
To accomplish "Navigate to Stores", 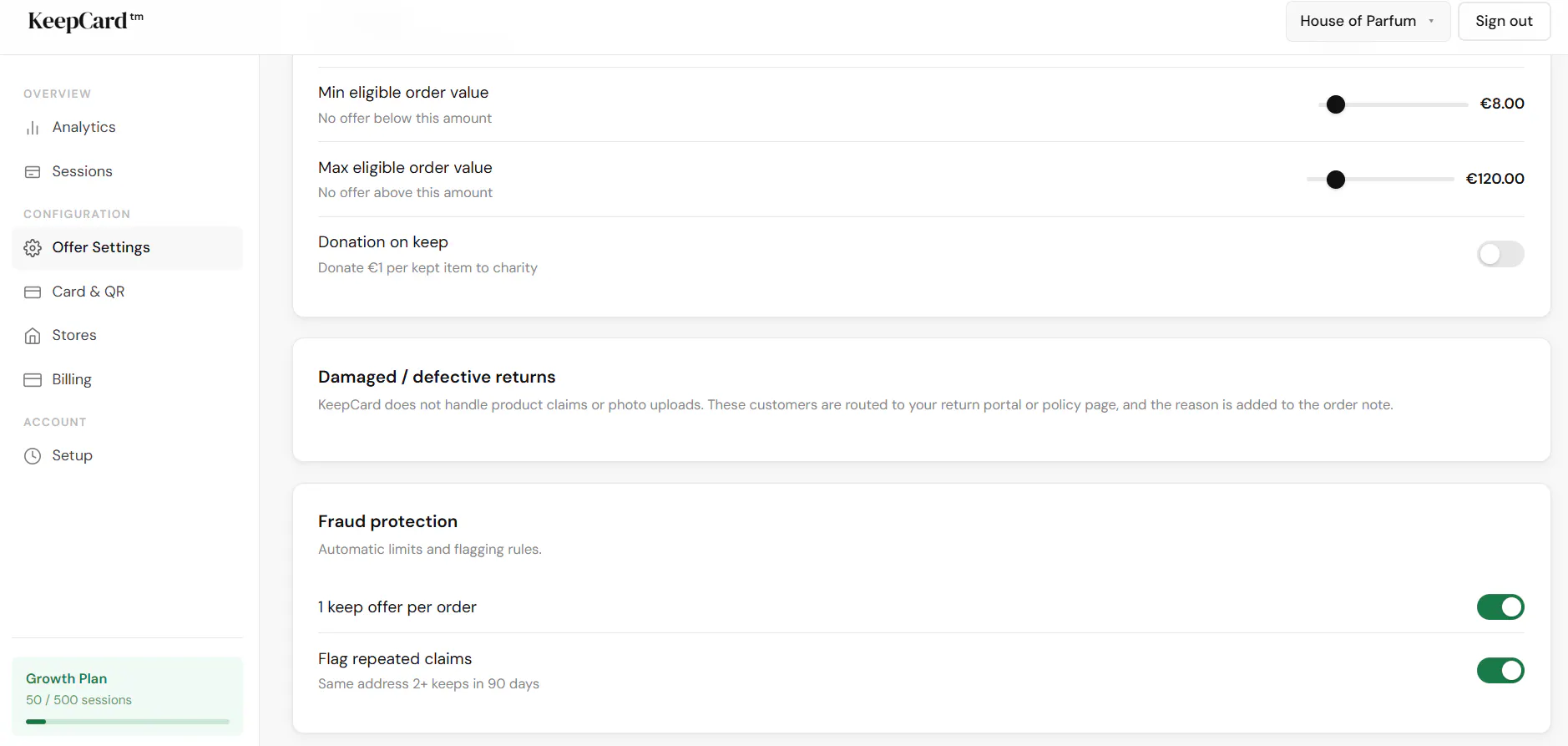I will (127, 336).
